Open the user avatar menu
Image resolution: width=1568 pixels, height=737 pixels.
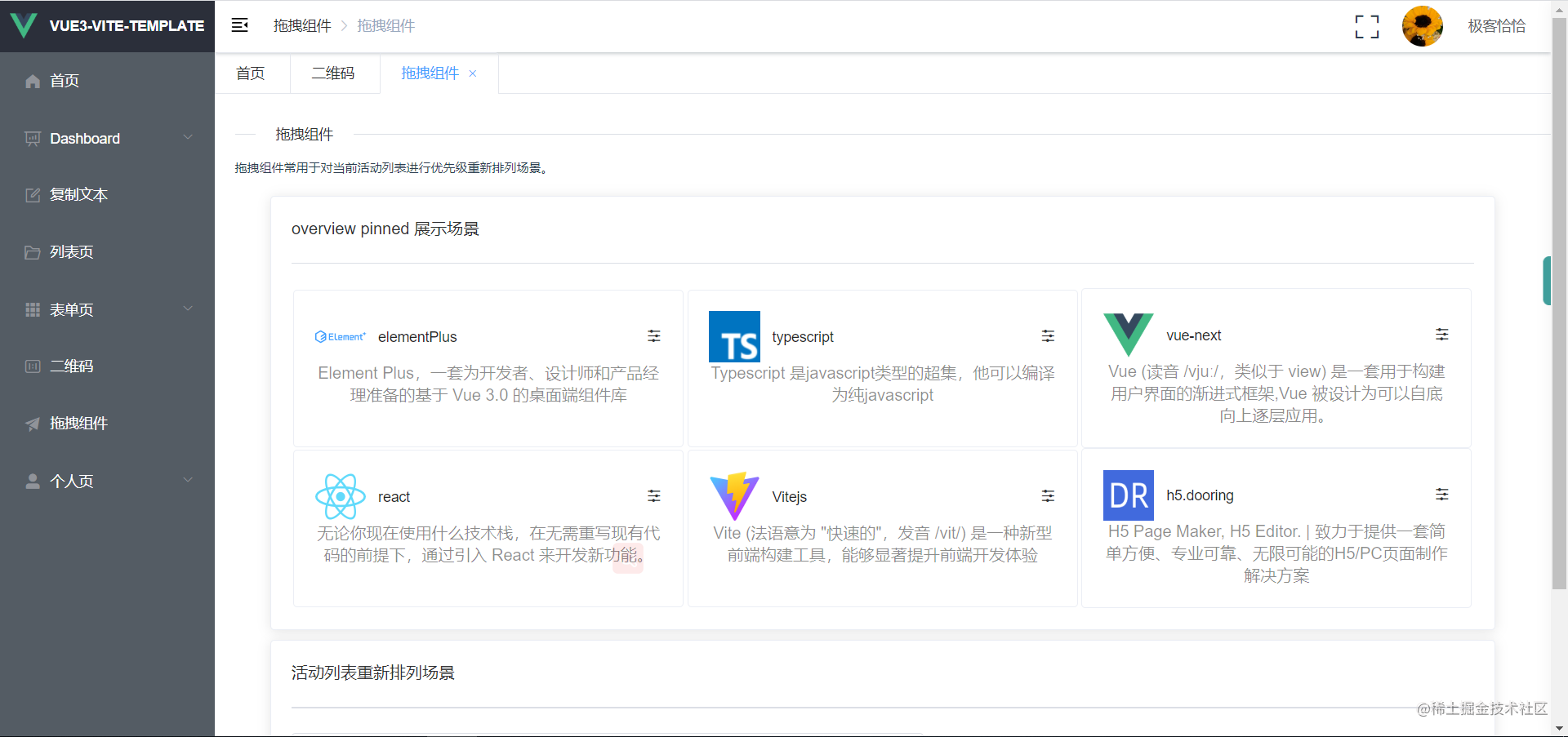[x=1423, y=26]
